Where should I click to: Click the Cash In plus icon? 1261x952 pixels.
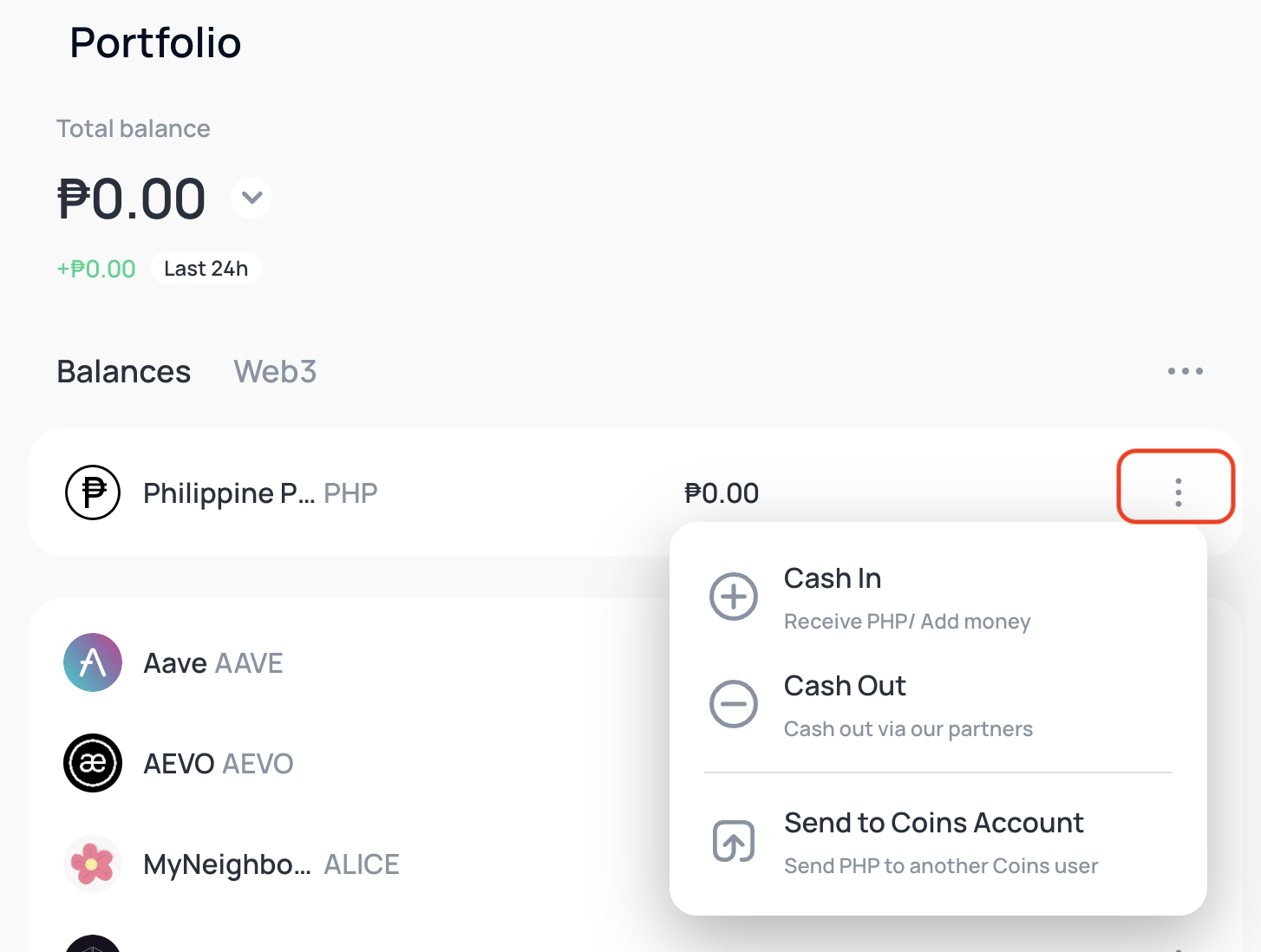tap(734, 597)
